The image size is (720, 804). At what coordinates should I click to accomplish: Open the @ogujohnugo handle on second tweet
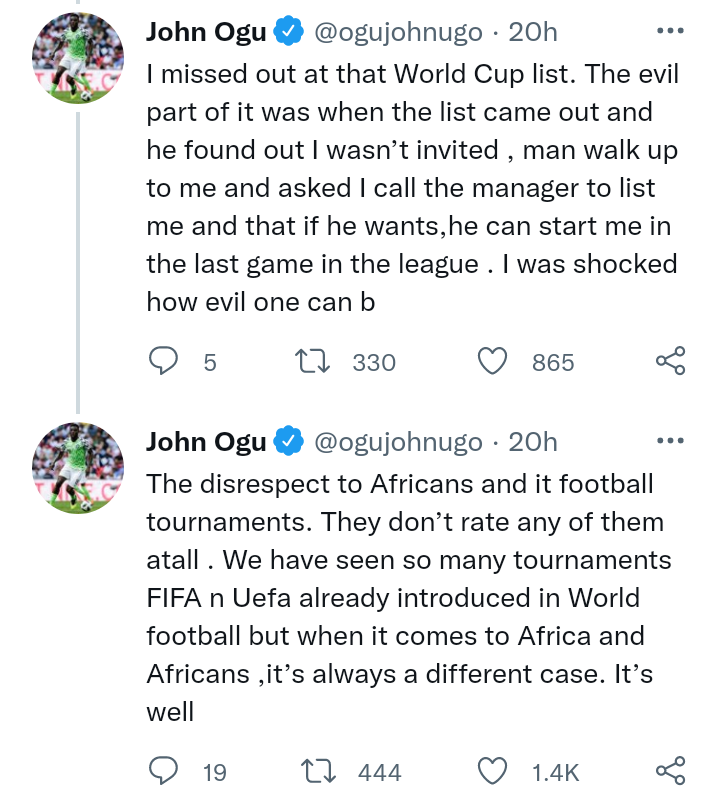[x=398, y=442]
